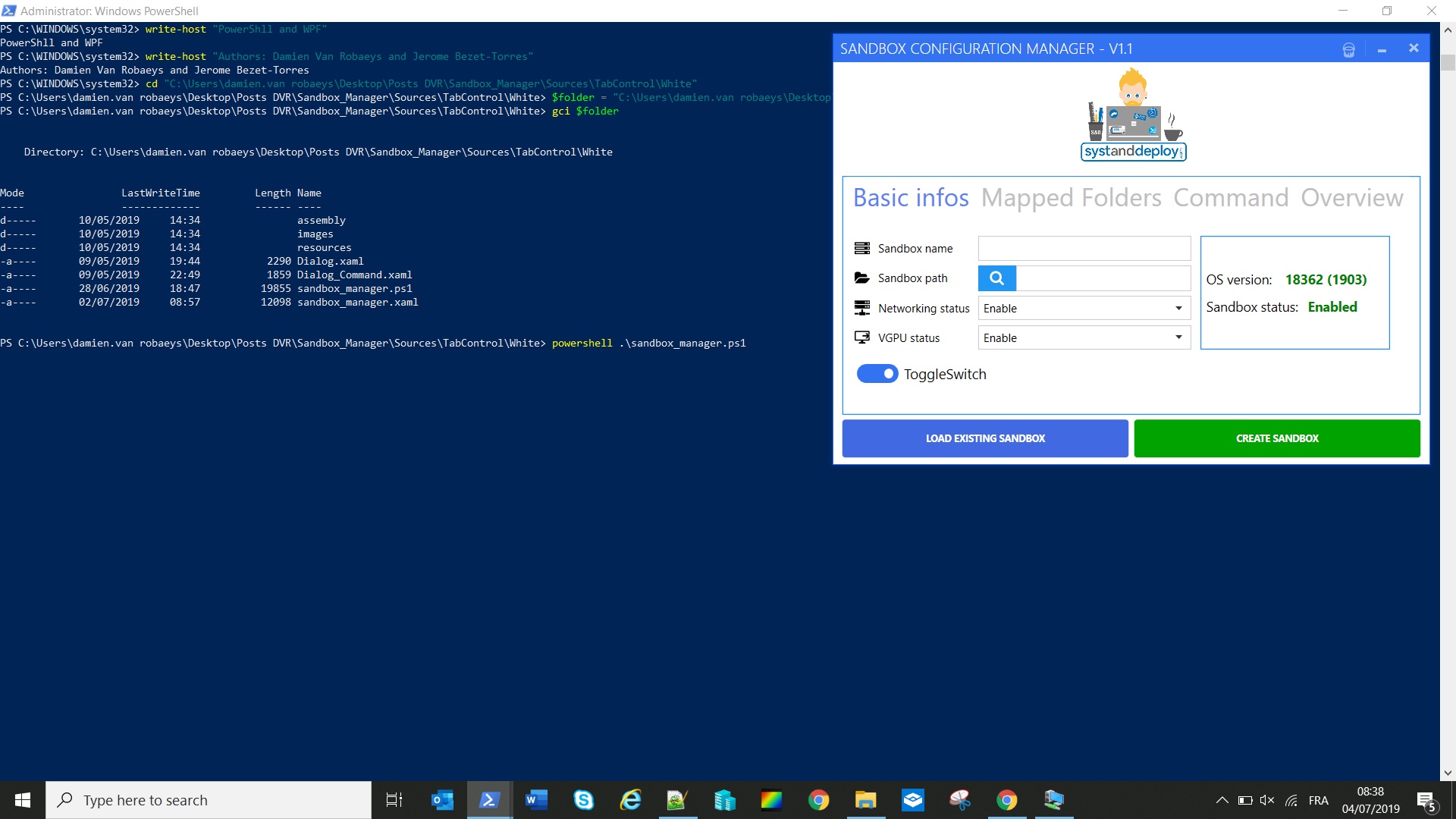Click the Sandbox name input field

[1084, 249]
